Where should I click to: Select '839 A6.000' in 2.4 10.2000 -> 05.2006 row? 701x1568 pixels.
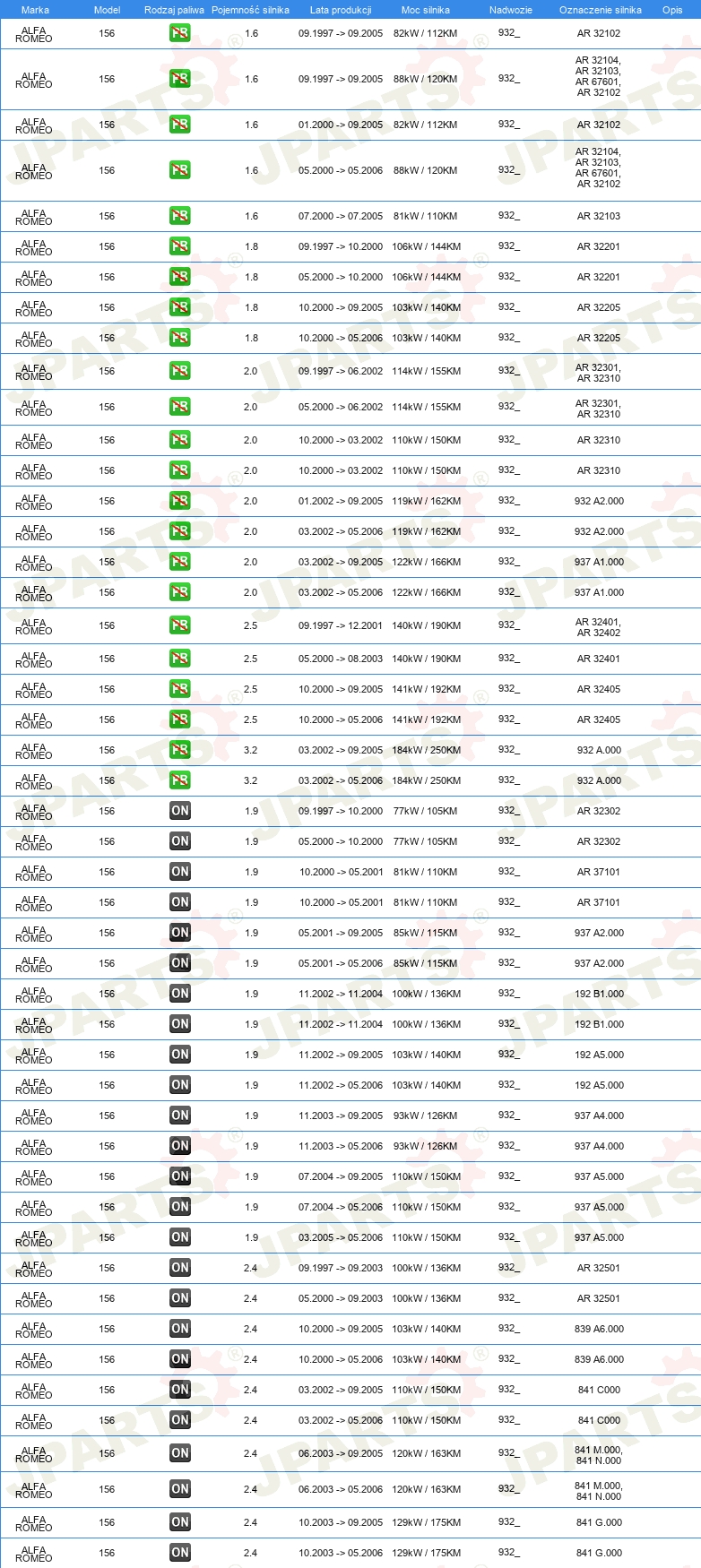click(599, 1359)
